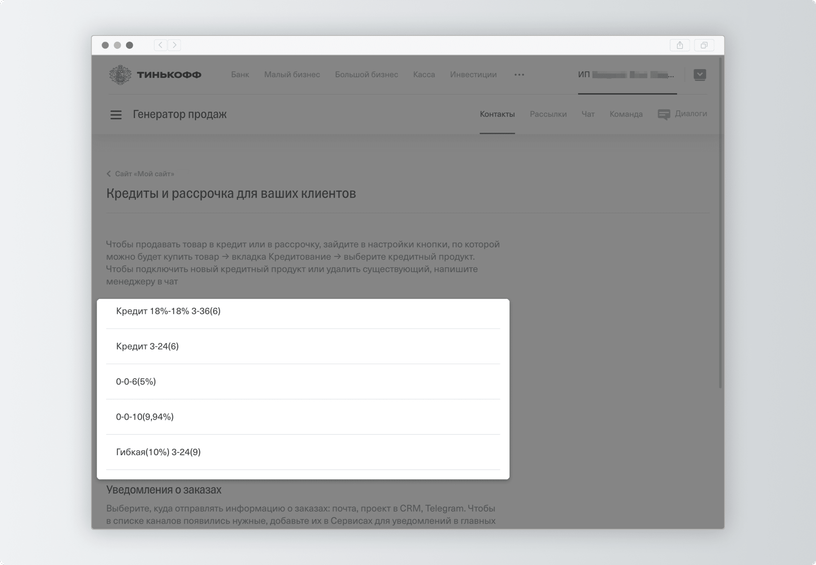Click the page vertical scrollbar

pyautogui.click(x=720, y=224)
